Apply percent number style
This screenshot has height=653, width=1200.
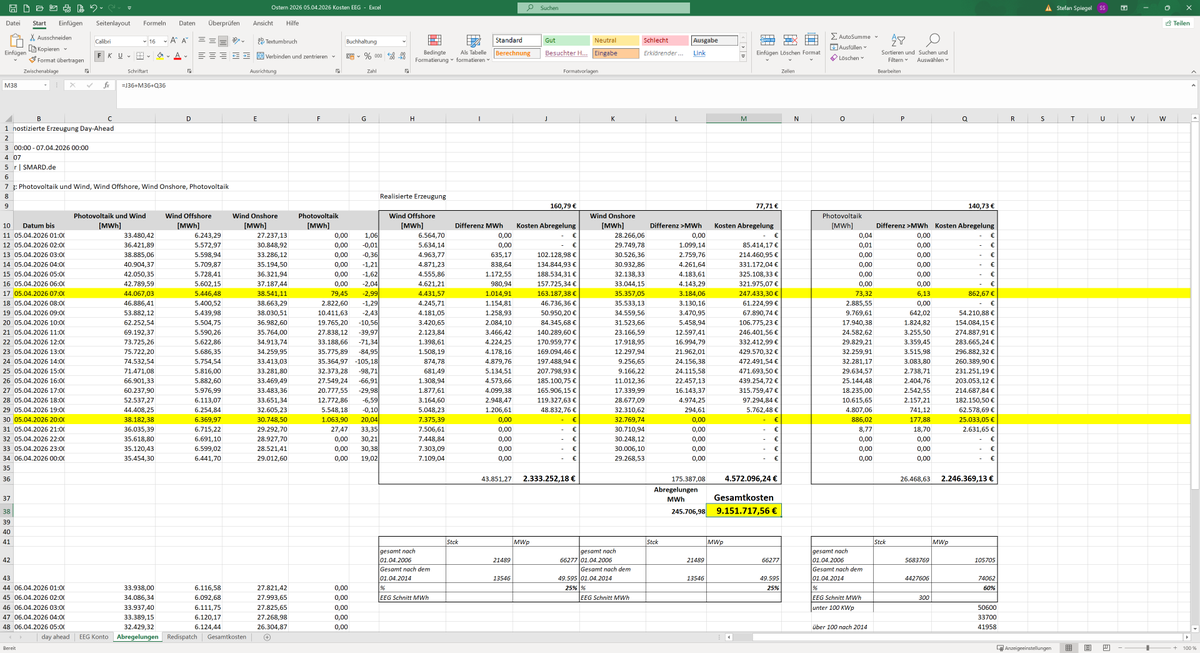click(367, 56)
